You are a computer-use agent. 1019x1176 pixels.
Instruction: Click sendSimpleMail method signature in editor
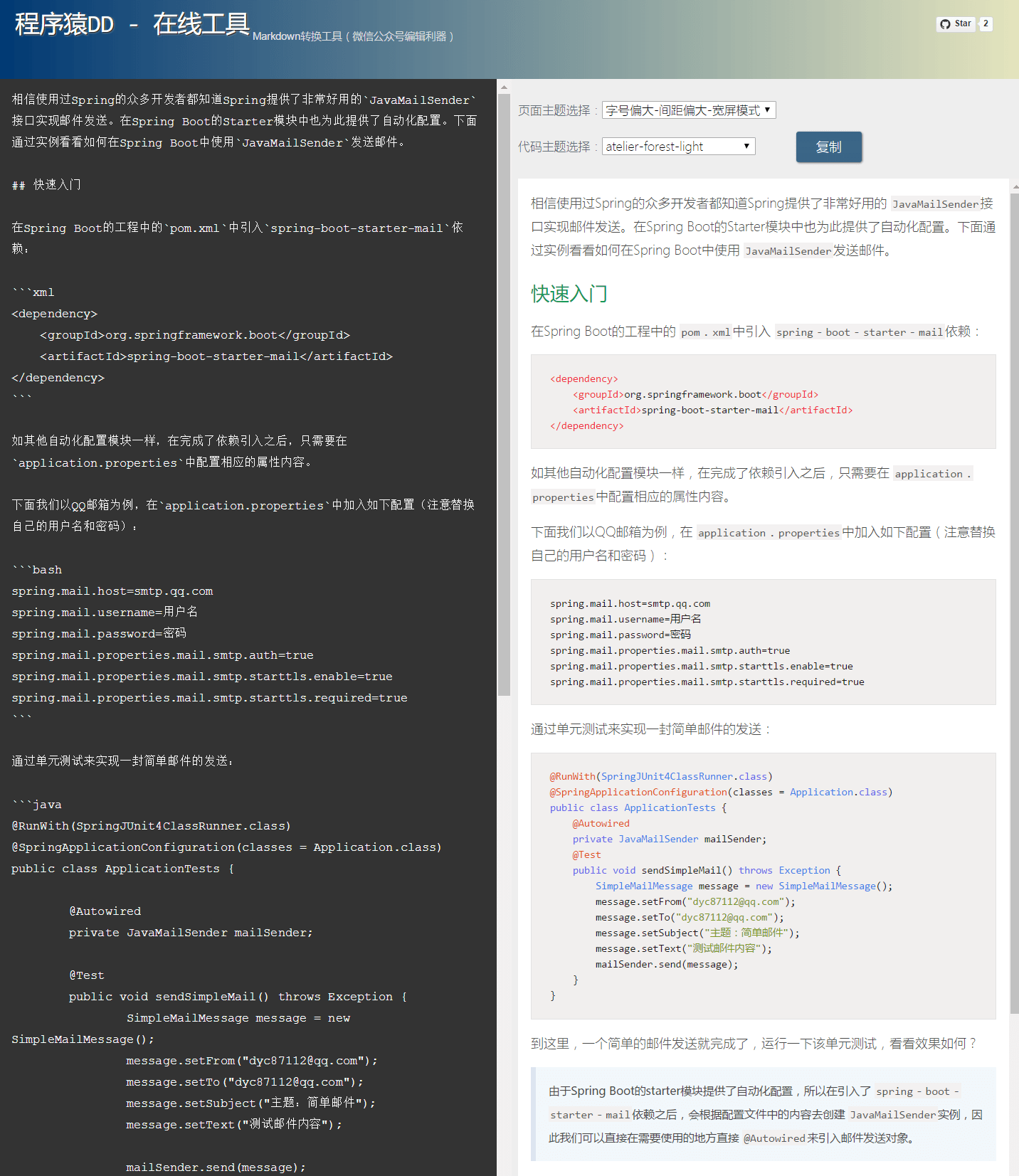tap(238, 996)
